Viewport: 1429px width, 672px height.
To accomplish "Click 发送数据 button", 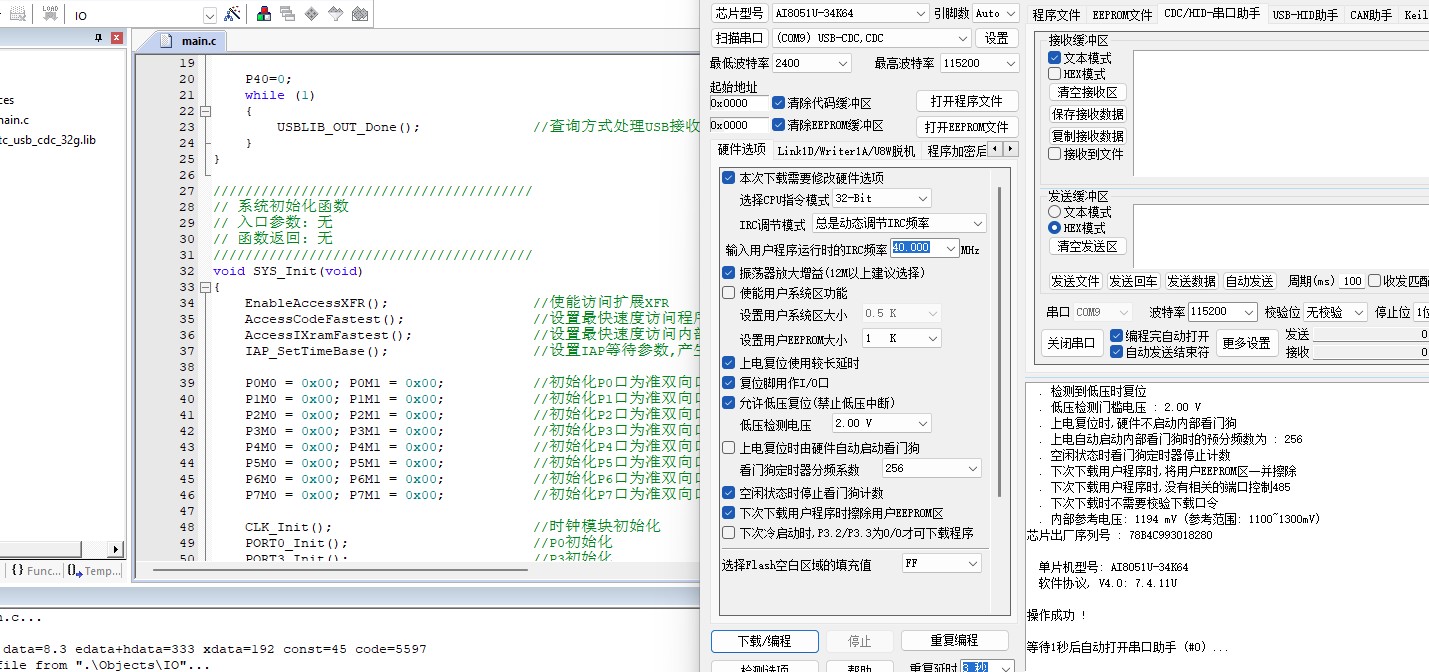I will tap(1191, 281).
